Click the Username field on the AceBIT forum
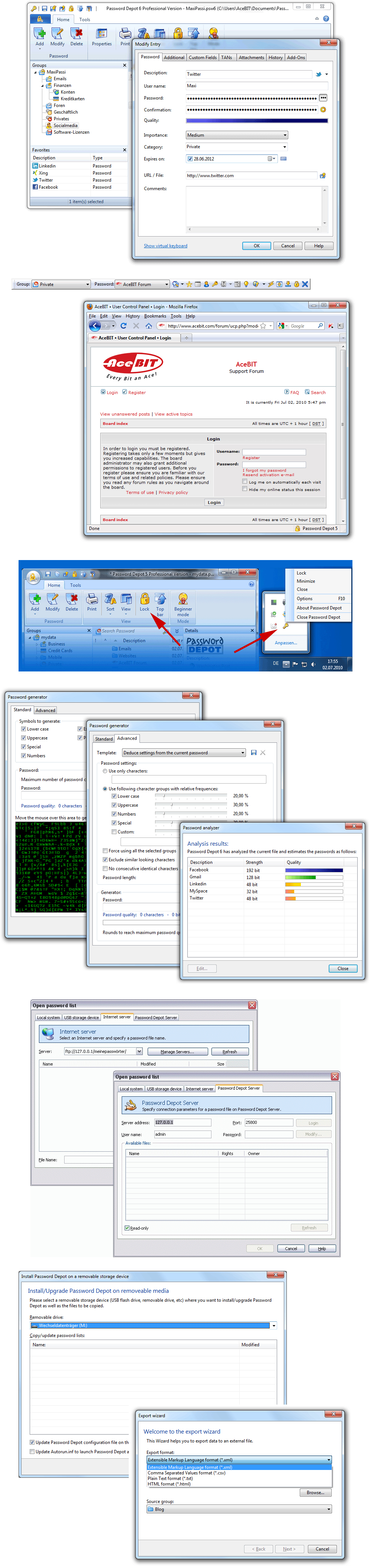This screenshot has width=371, height=1568. tap(274, 452)
